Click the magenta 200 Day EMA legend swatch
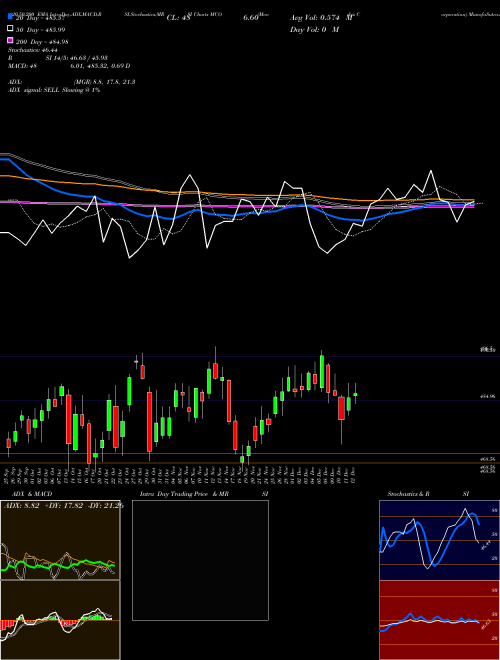The height and width of the screenshot is (660, 500). (10, 40)
